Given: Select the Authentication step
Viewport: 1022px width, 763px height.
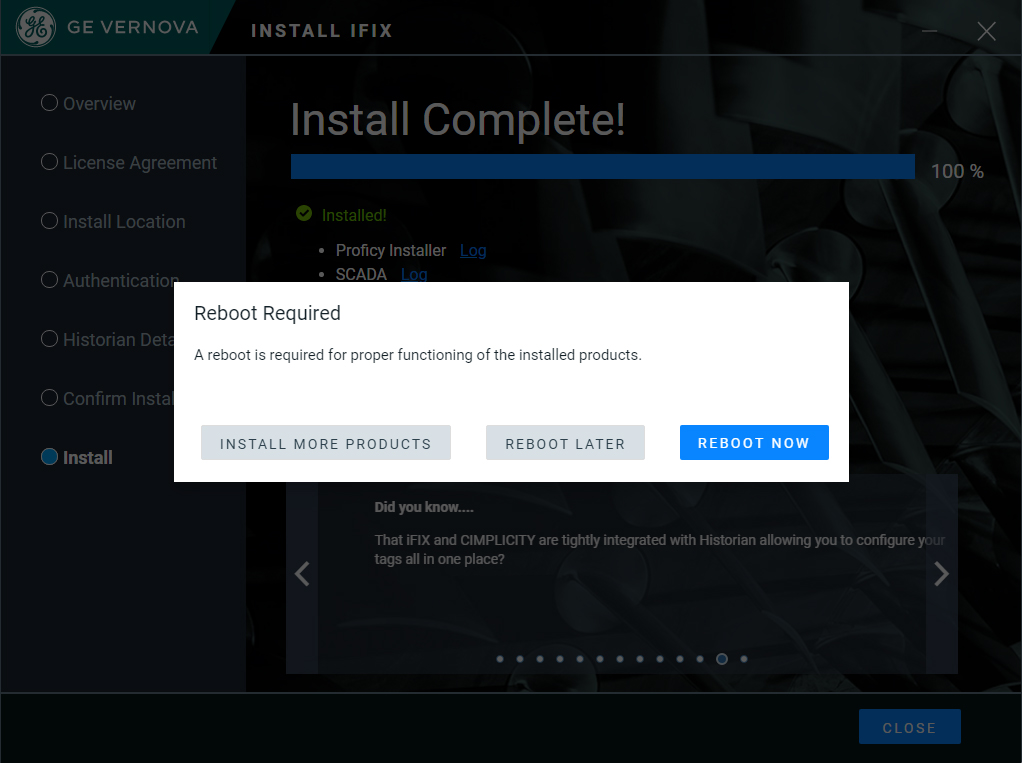Looking at the screenshot, I should pyautogui.click(x=110, y=280).
